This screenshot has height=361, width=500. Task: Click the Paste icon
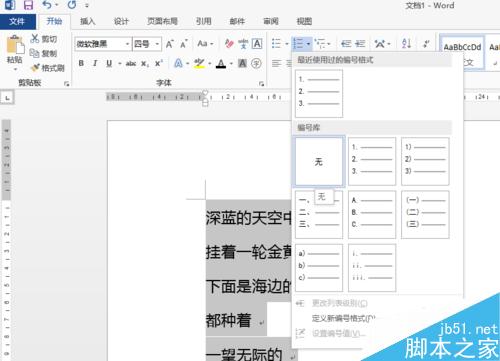click(15, 44)
